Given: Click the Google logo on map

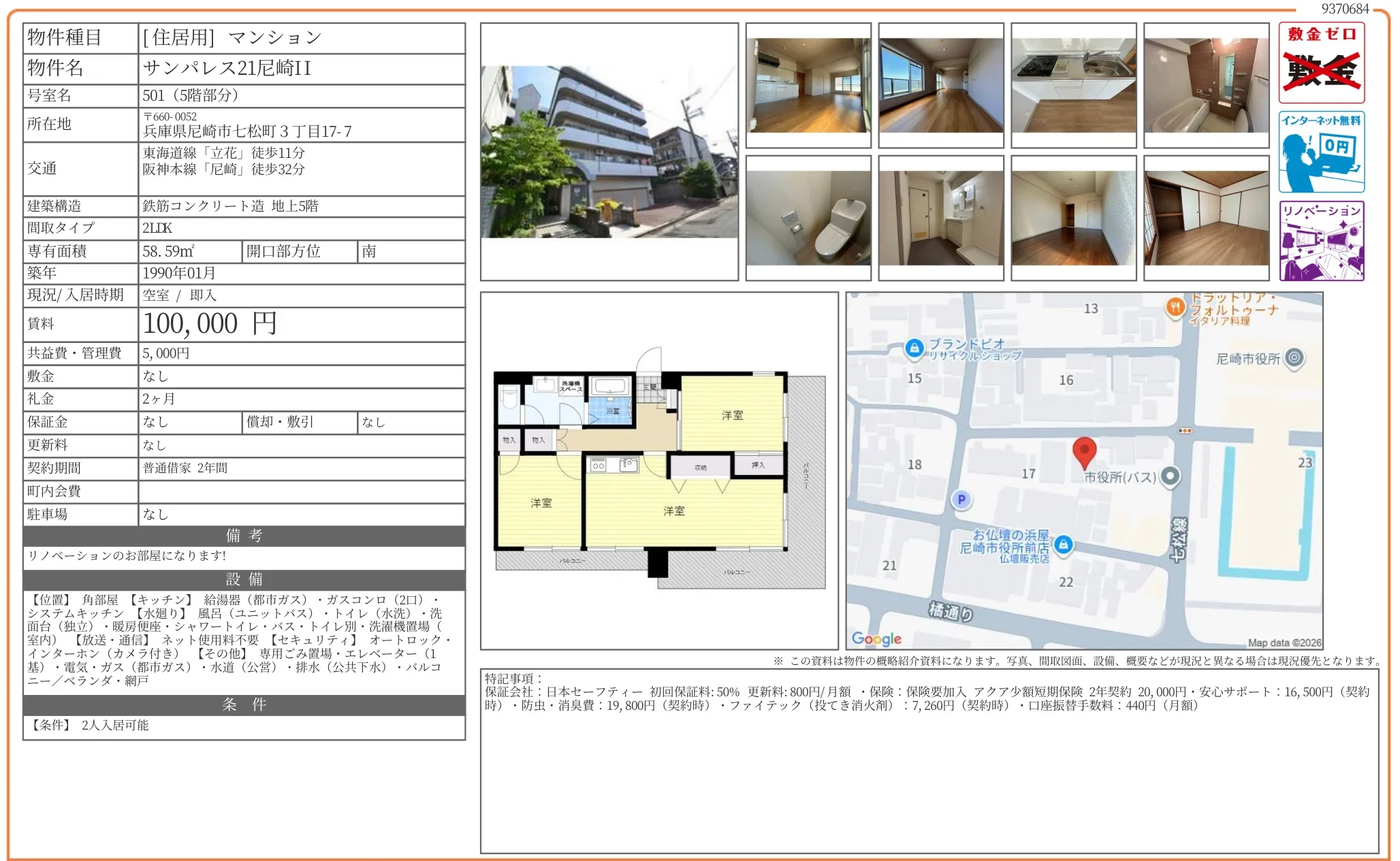Looking at the screenshot, I should click(876, 638).
